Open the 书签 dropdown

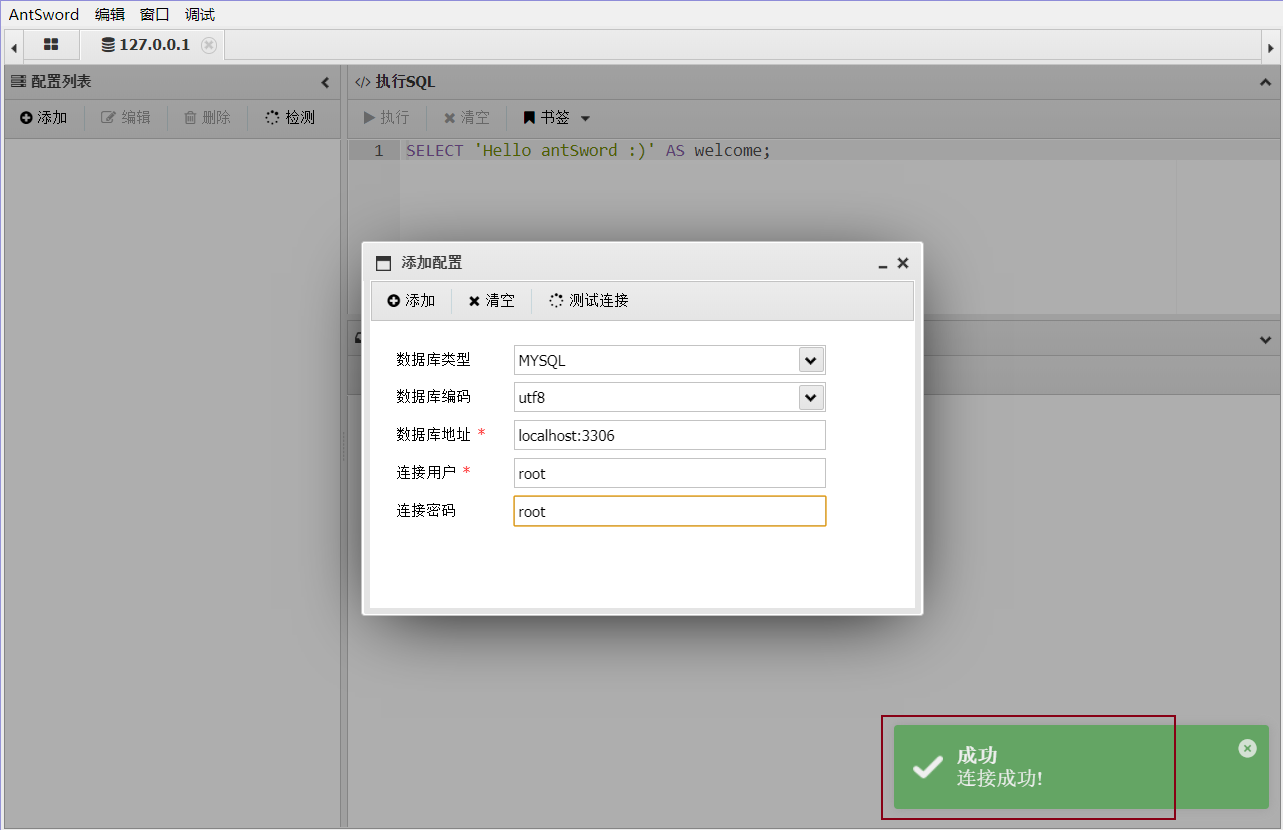pos(556,118)
